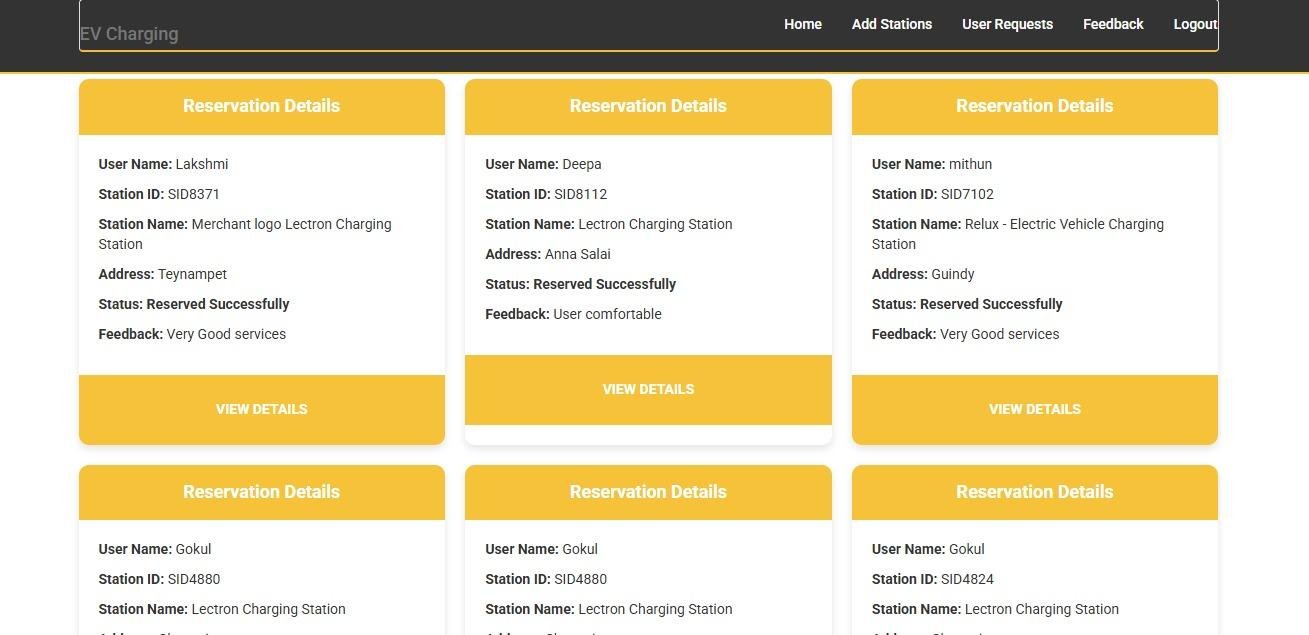Open View Details for mithun's reservation

pyautogui.click(x=1034, y=409)
